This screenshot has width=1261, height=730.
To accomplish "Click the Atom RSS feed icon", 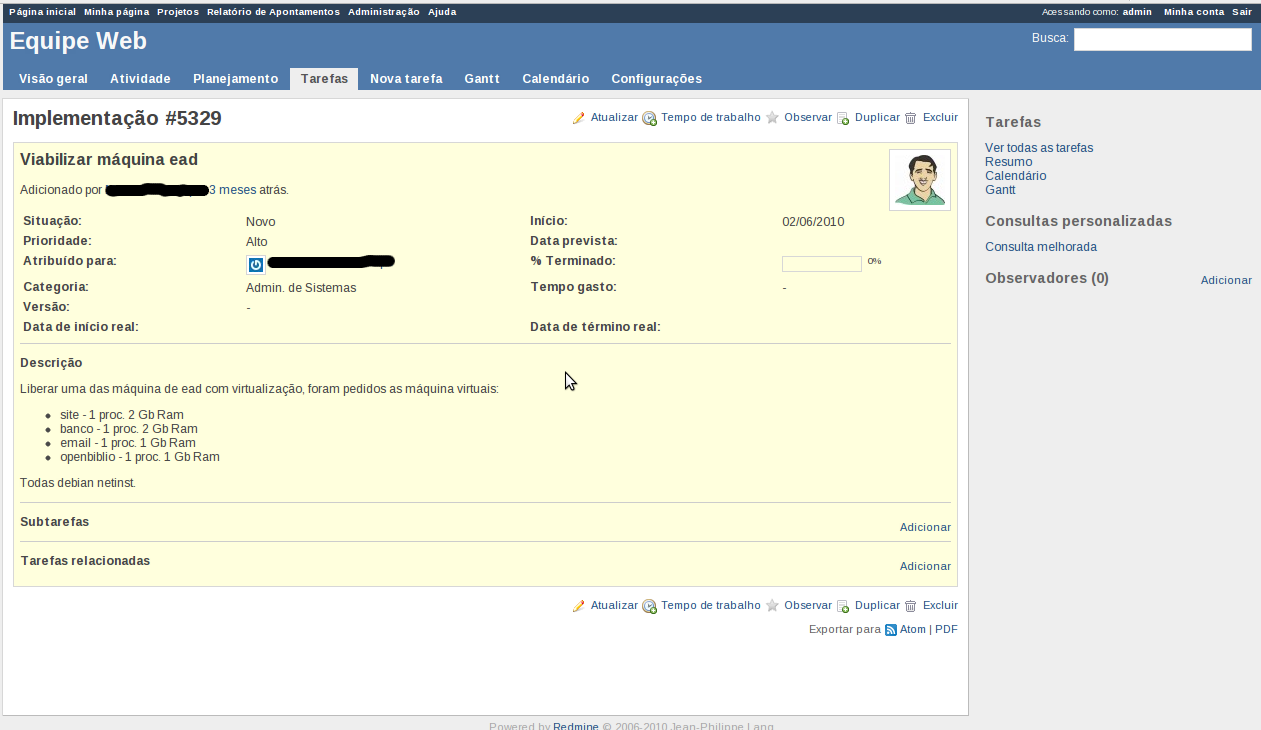I will click(x=891, y=630).
